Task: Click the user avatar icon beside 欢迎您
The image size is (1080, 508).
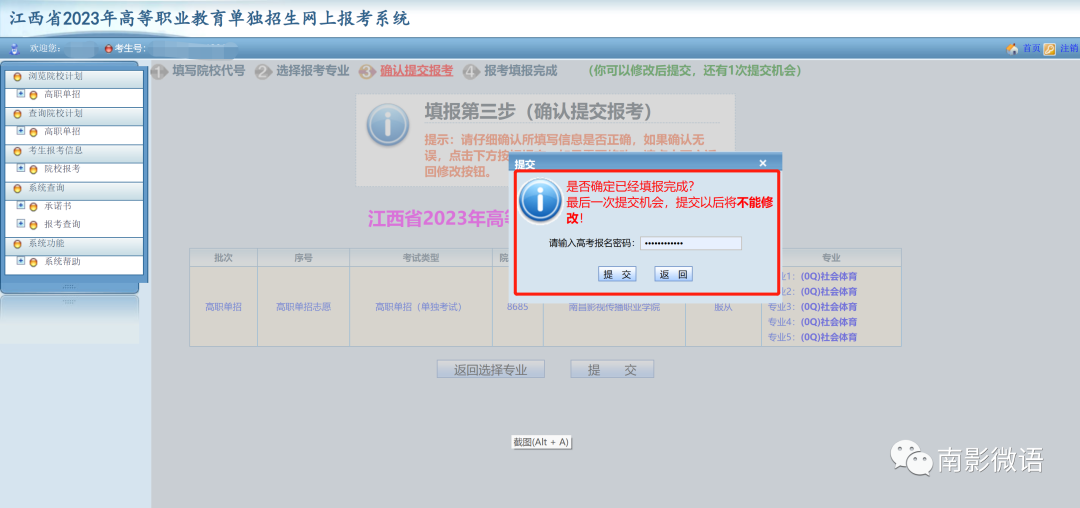Action: [14, 49]
